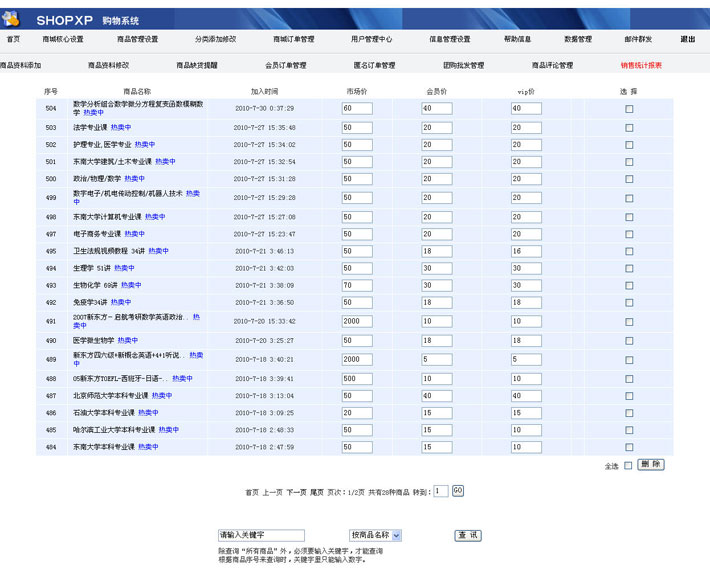Go to 首页 in pagination

pos(252,492)
